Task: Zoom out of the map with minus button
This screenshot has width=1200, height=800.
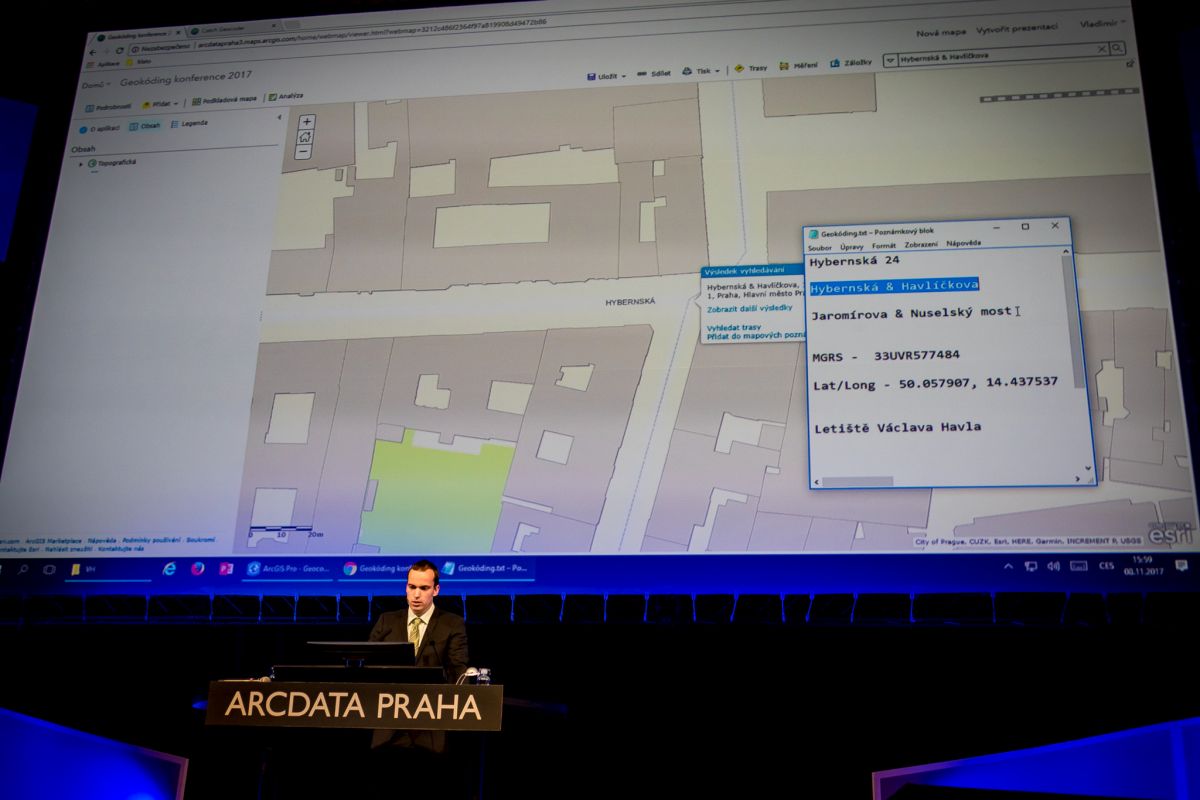Action: click(x=304, y=152)
